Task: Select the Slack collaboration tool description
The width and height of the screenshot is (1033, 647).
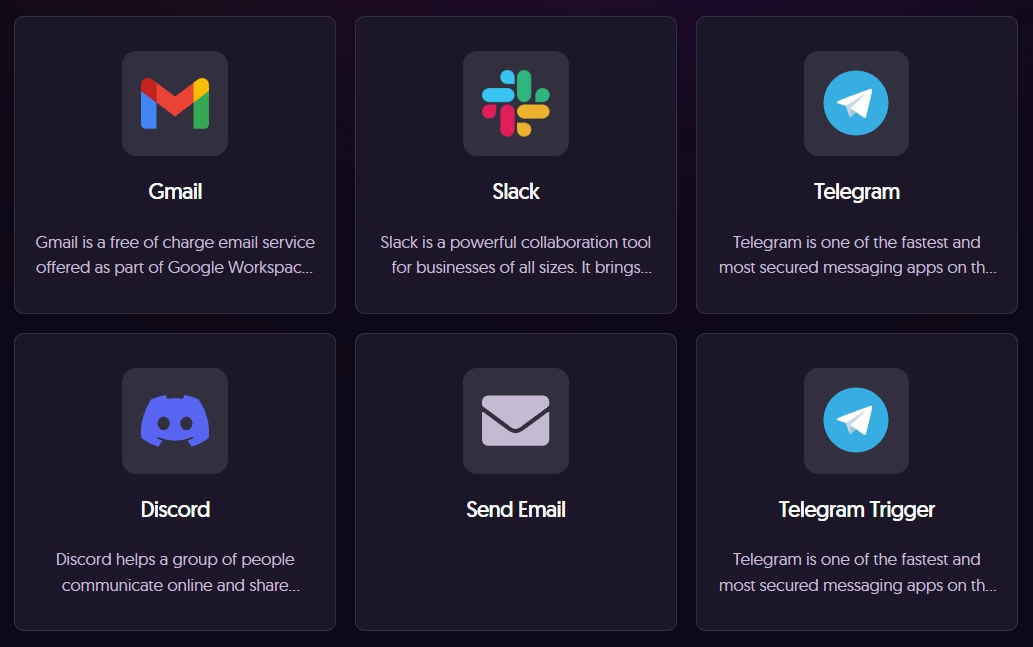Action: click(x=516, y=255)
